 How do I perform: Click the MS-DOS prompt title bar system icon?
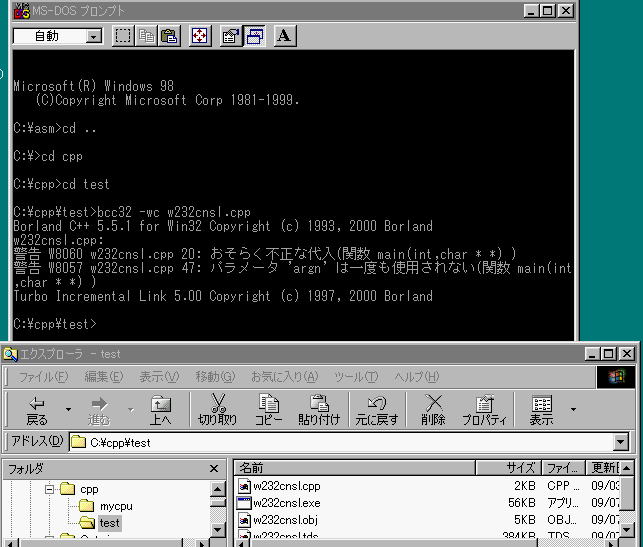[21, 11]
